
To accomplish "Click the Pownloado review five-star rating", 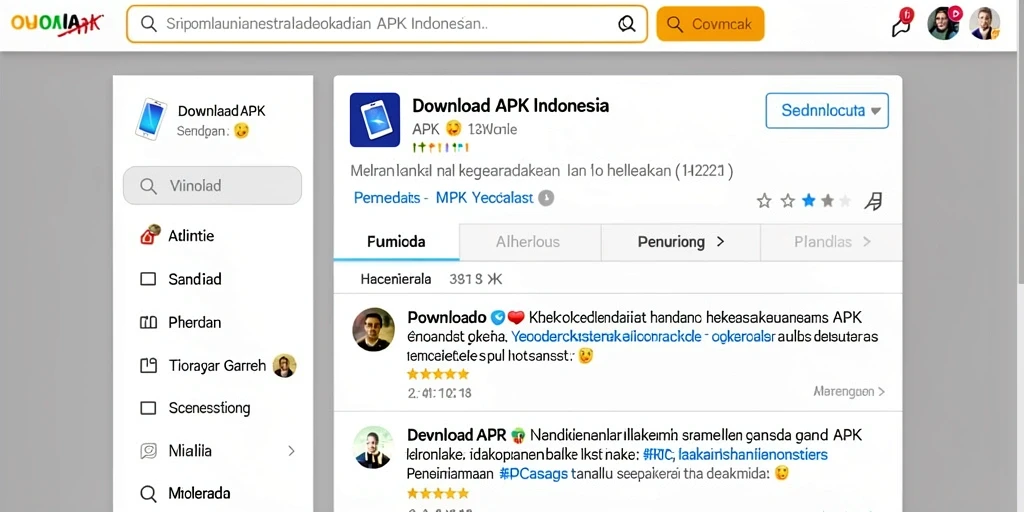I will 438,374.
